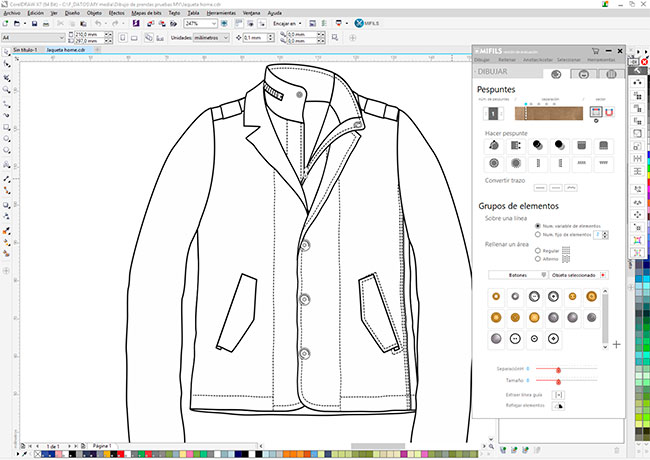Image resolution: width=650 pixels, height=460 pixels.
Task: Select 'Num. fijo de elementos' radio option
Action: (539, 234)
